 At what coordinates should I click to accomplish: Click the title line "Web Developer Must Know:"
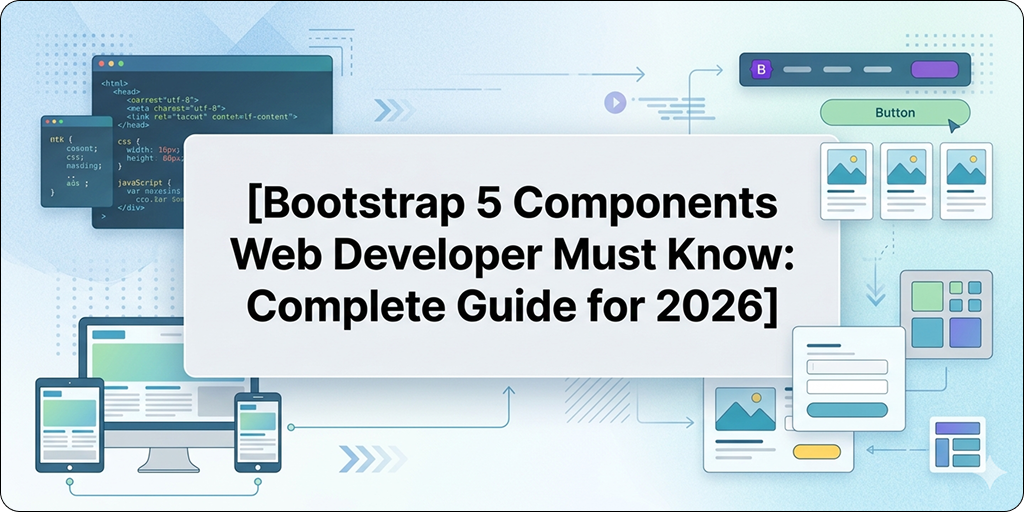511,255
